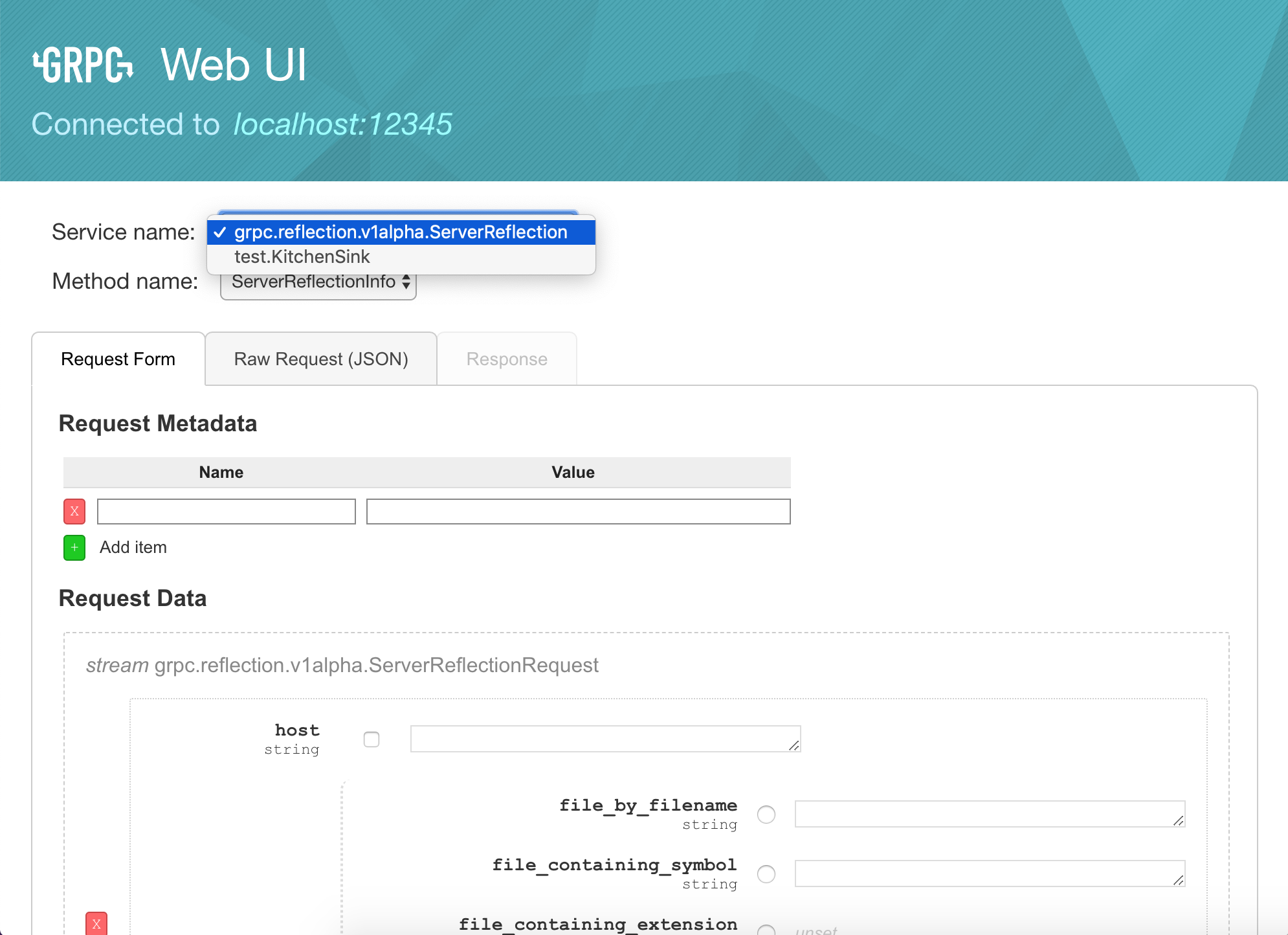Switch to the Raw Request (JSON) tab
The image size is (1288, 935).
click(320, 359)
